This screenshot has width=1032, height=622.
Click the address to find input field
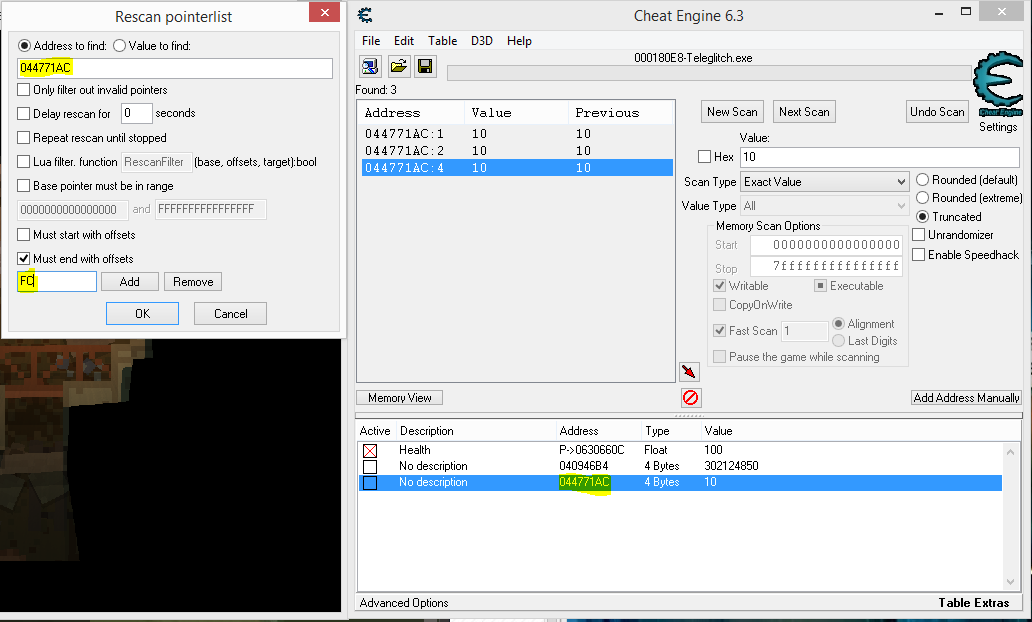[175, 68]
